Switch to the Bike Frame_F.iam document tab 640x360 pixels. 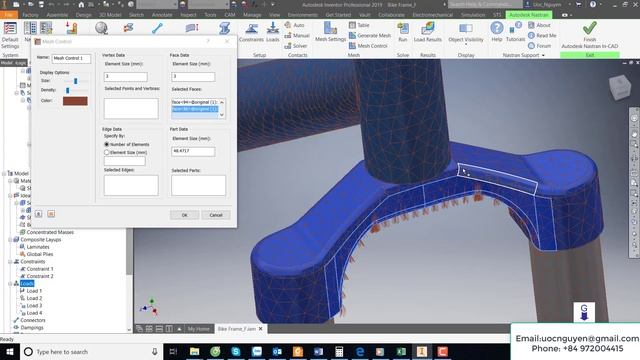tap(237, 329)
